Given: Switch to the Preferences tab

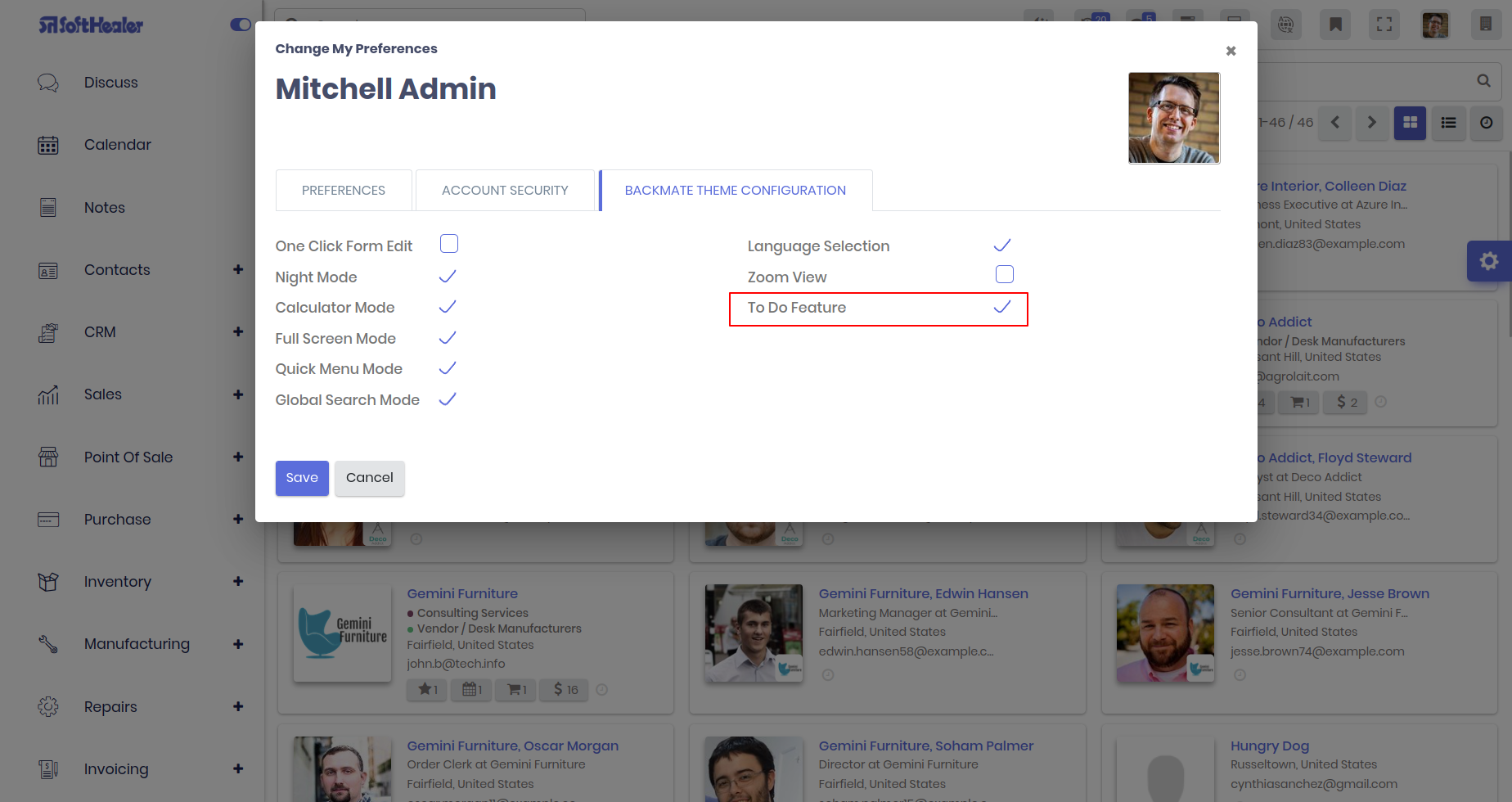Looking at the screenshot, I should (x=344, y=190).
